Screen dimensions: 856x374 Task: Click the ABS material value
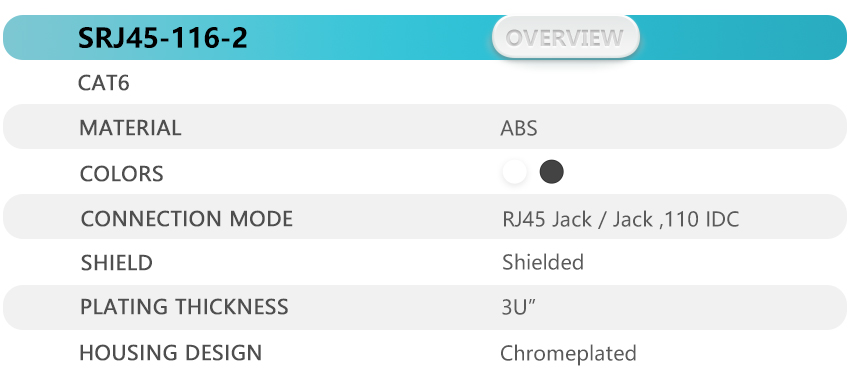click(519, 128)
